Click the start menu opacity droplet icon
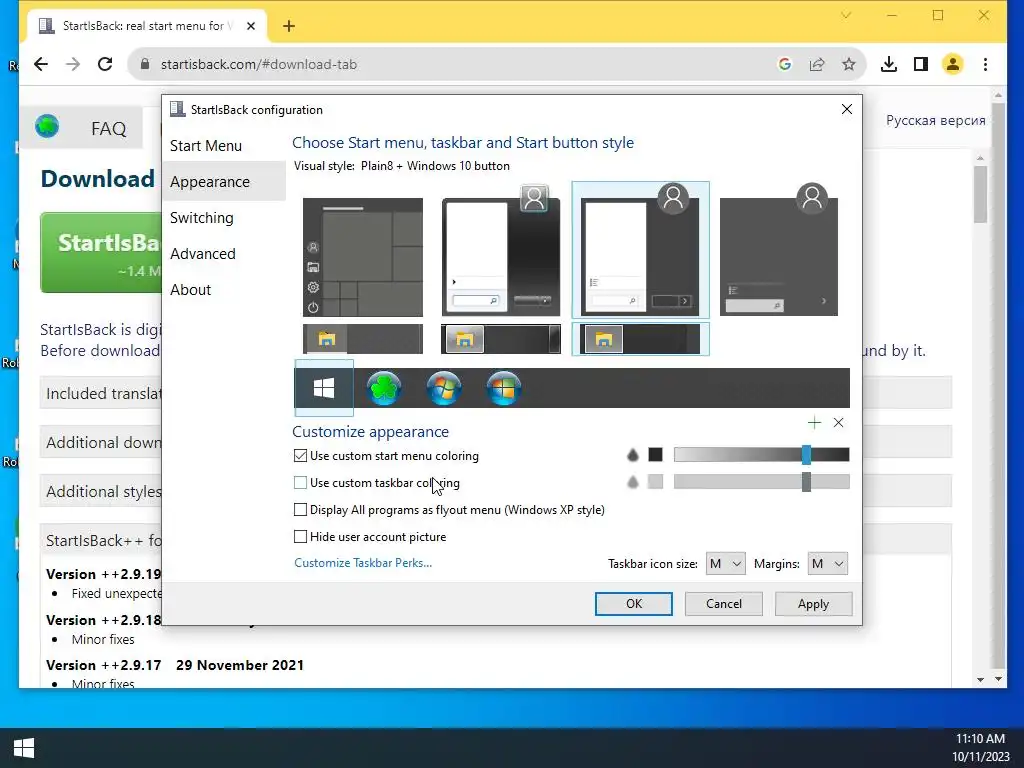1024x768 pixels. pos(632,455)
